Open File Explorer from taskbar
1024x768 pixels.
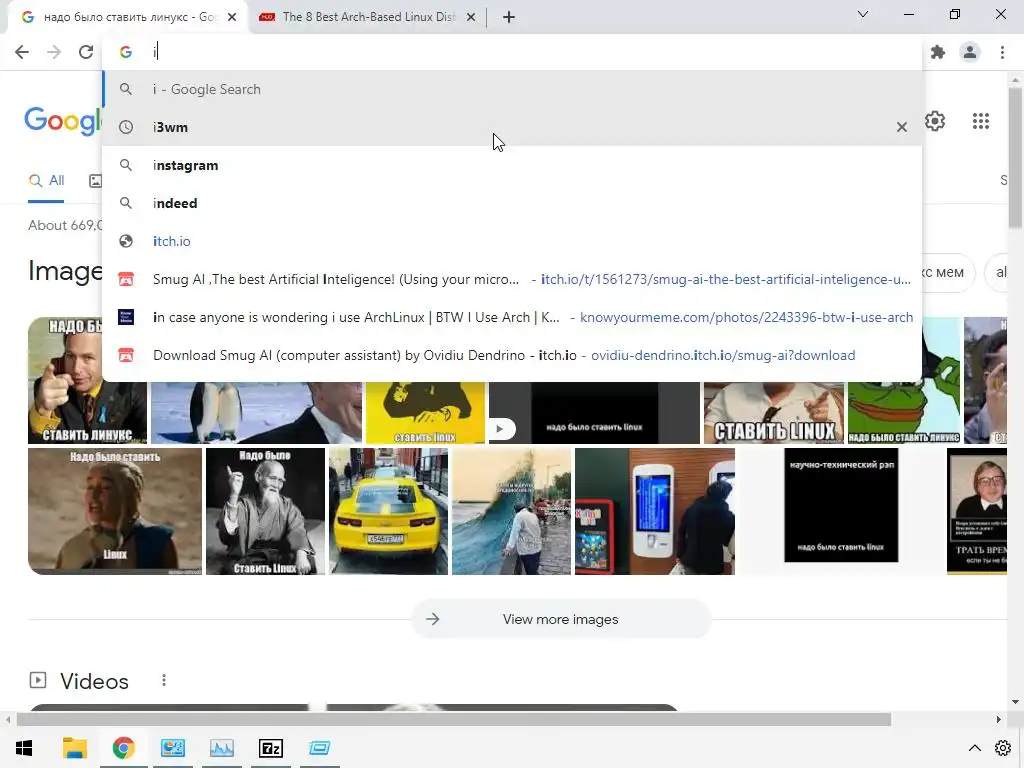pyautogui.click(x=74, y=748)
